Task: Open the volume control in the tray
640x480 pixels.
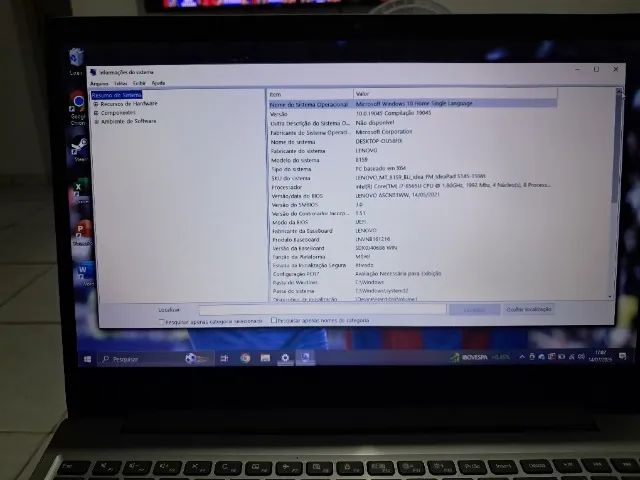Action: pyautogui.click(x=582, y=356)
